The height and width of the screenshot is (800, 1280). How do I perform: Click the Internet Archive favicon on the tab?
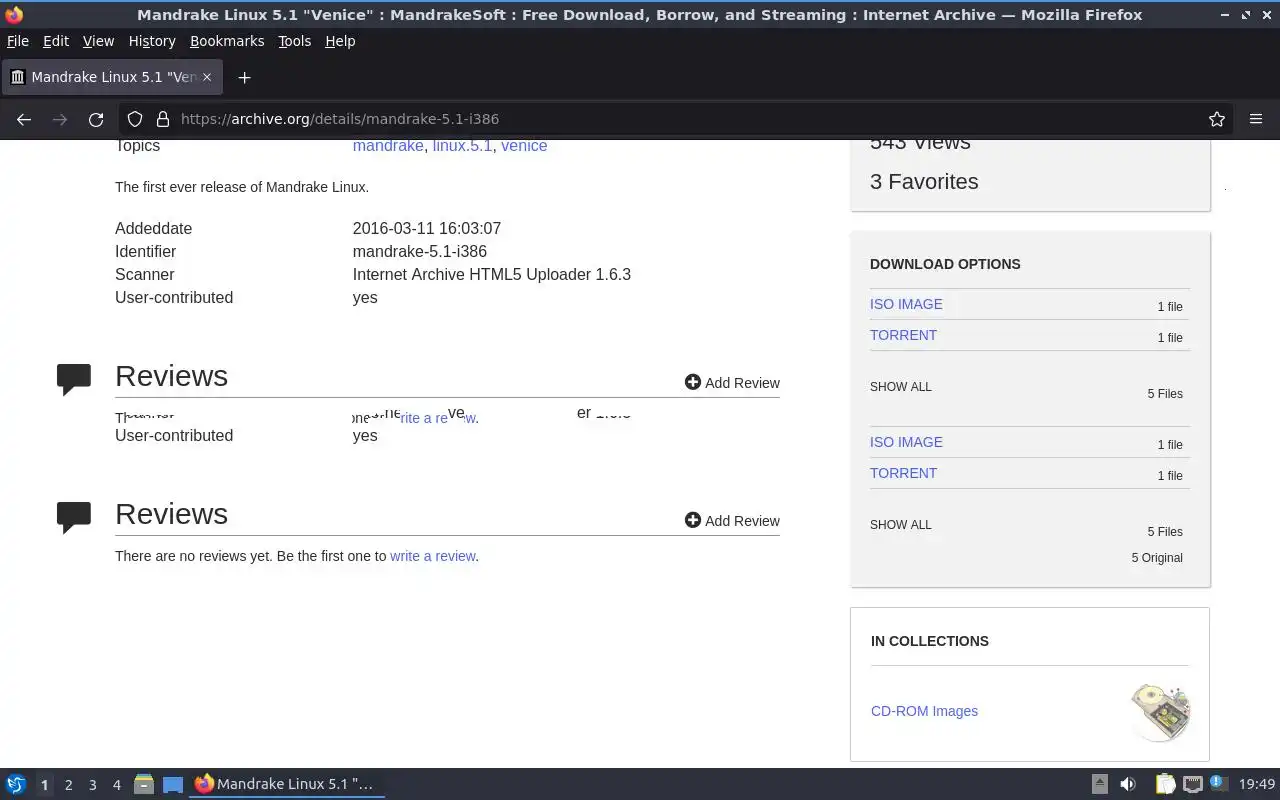(x=17, y=77)
